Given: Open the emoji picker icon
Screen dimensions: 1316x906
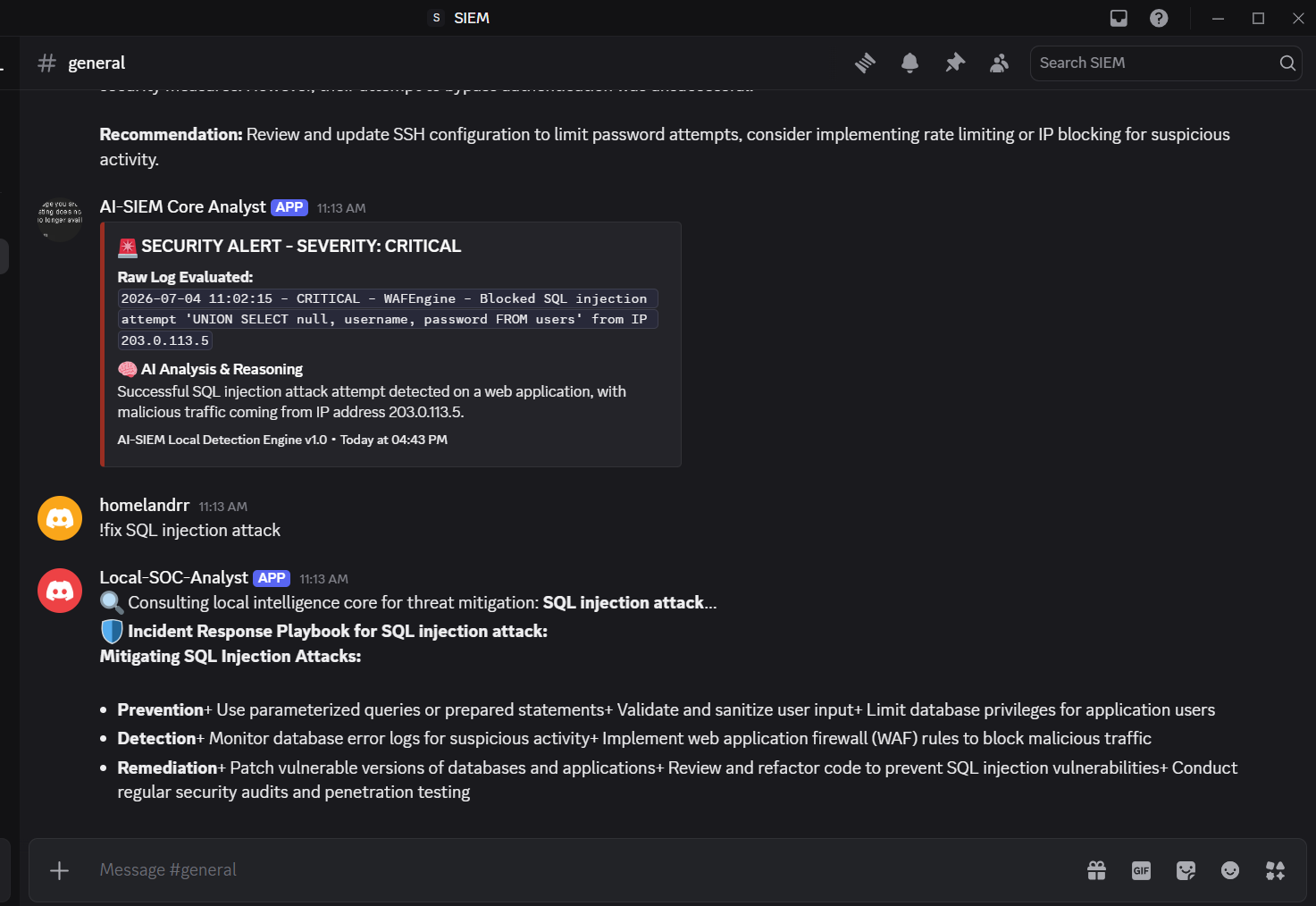Looking at the screenshot, I should tap(1230, 870).
